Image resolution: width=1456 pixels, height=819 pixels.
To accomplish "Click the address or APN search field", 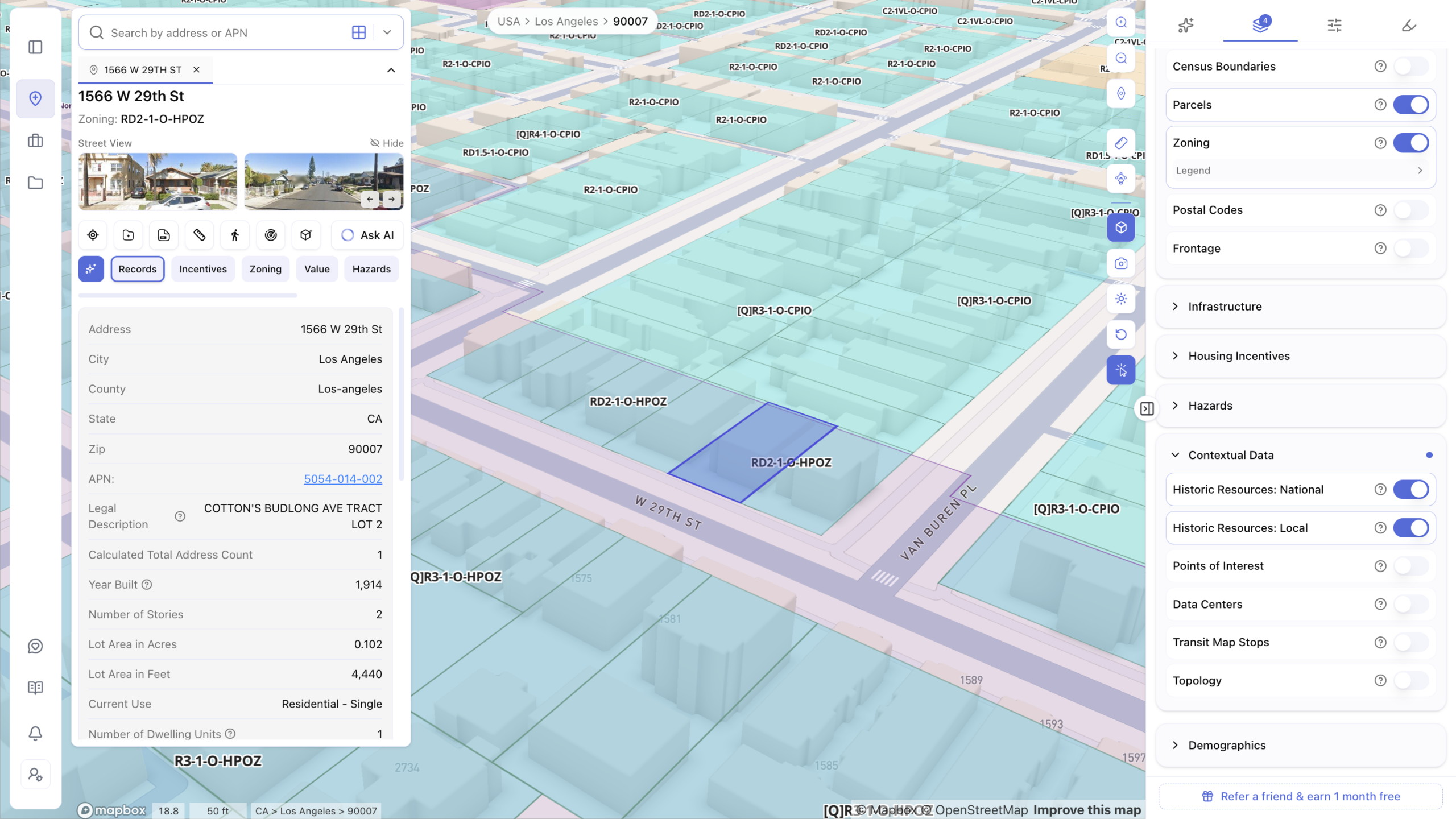I will point(227,33).
